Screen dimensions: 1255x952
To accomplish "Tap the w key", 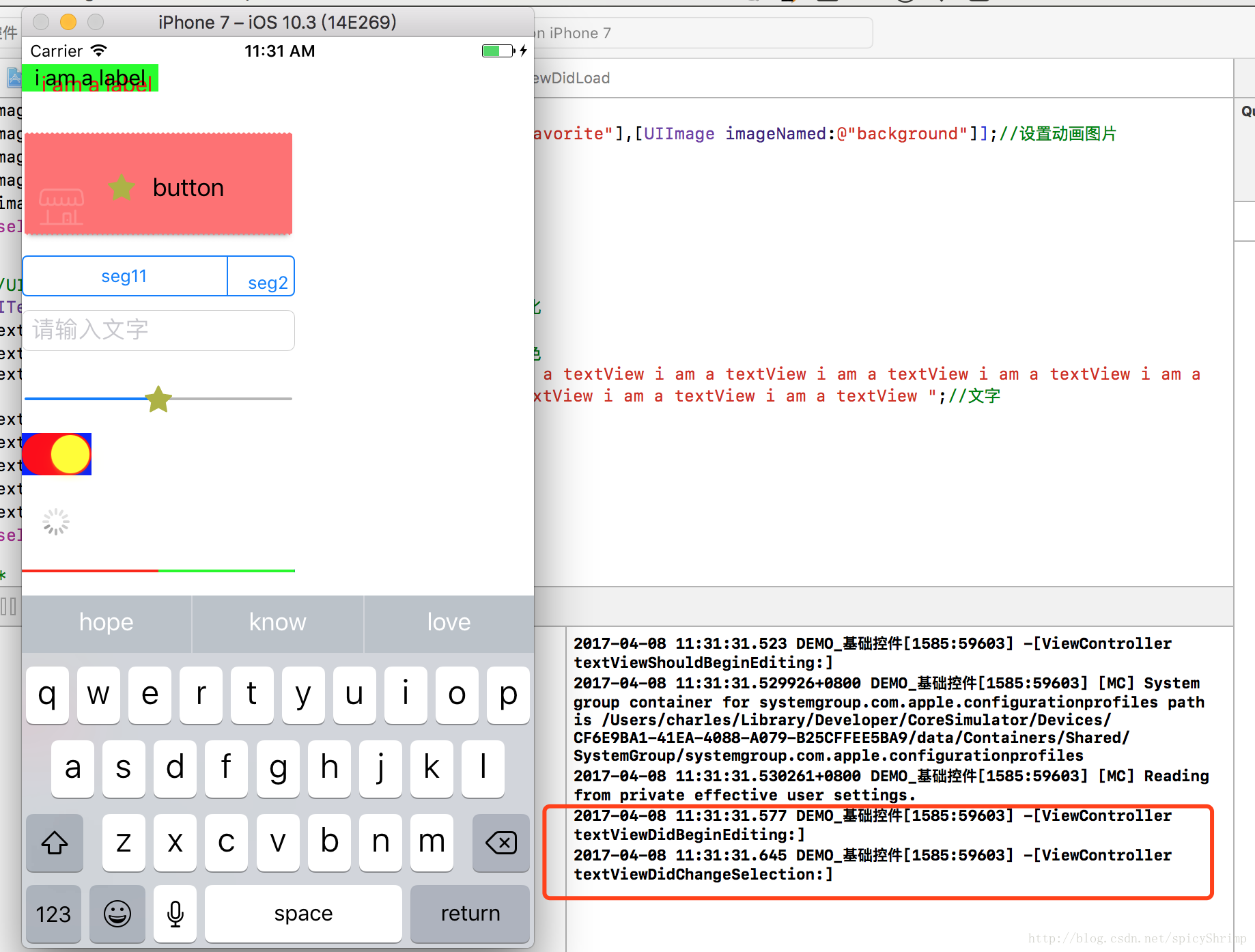I will 98,695.
